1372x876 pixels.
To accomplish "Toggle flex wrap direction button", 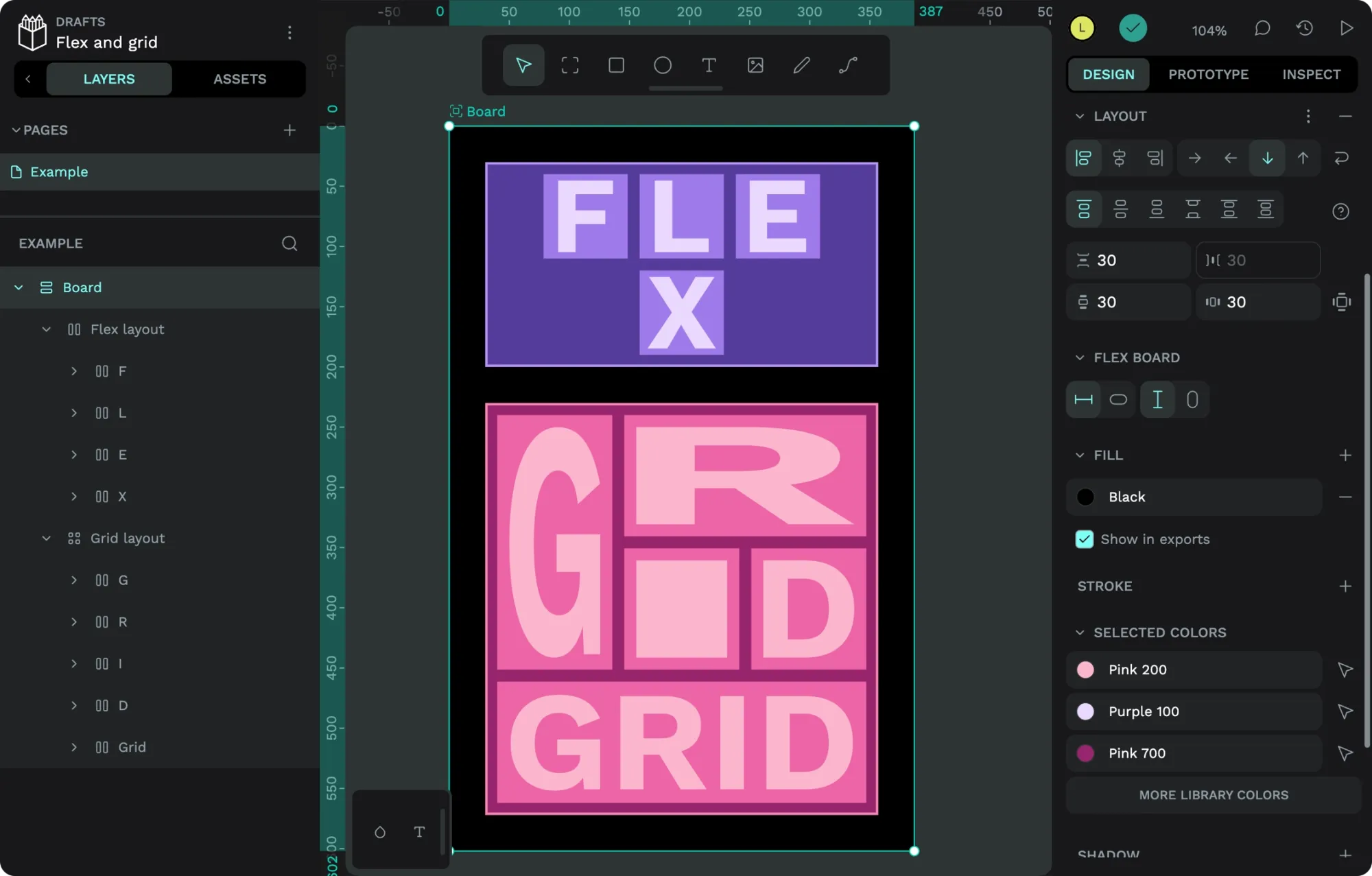I will 1341,158.
